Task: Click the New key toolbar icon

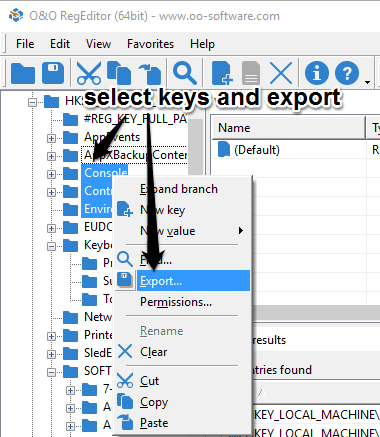Action: click(x=222, y=73)
